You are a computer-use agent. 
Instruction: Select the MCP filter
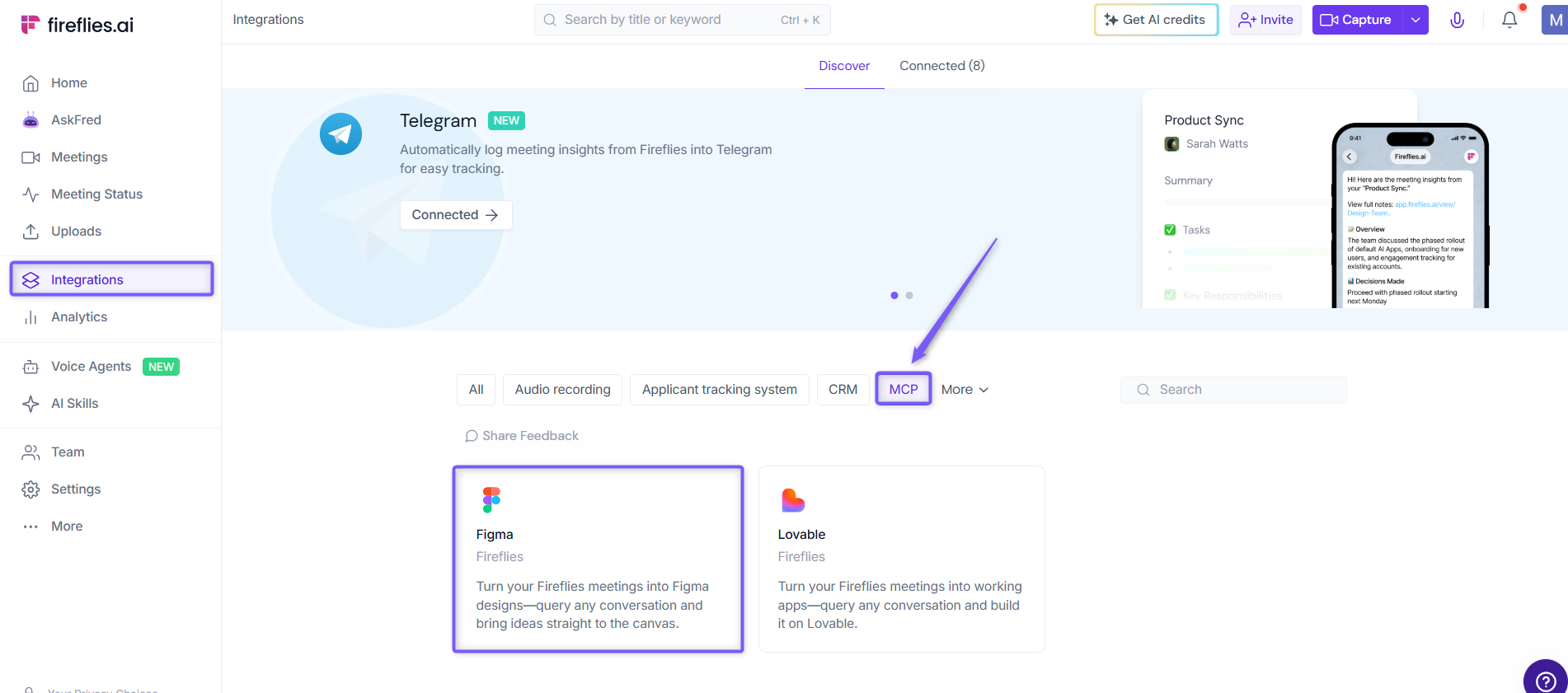pos(904,389)
